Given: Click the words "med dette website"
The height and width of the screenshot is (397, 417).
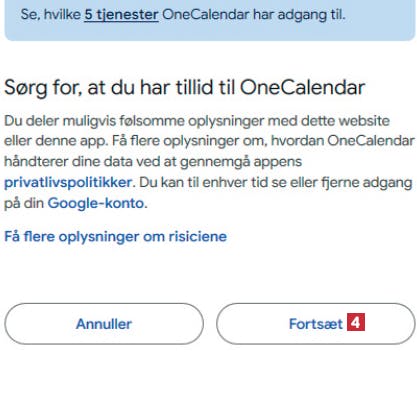Looking at the screenshot, I should coord(329,121).
